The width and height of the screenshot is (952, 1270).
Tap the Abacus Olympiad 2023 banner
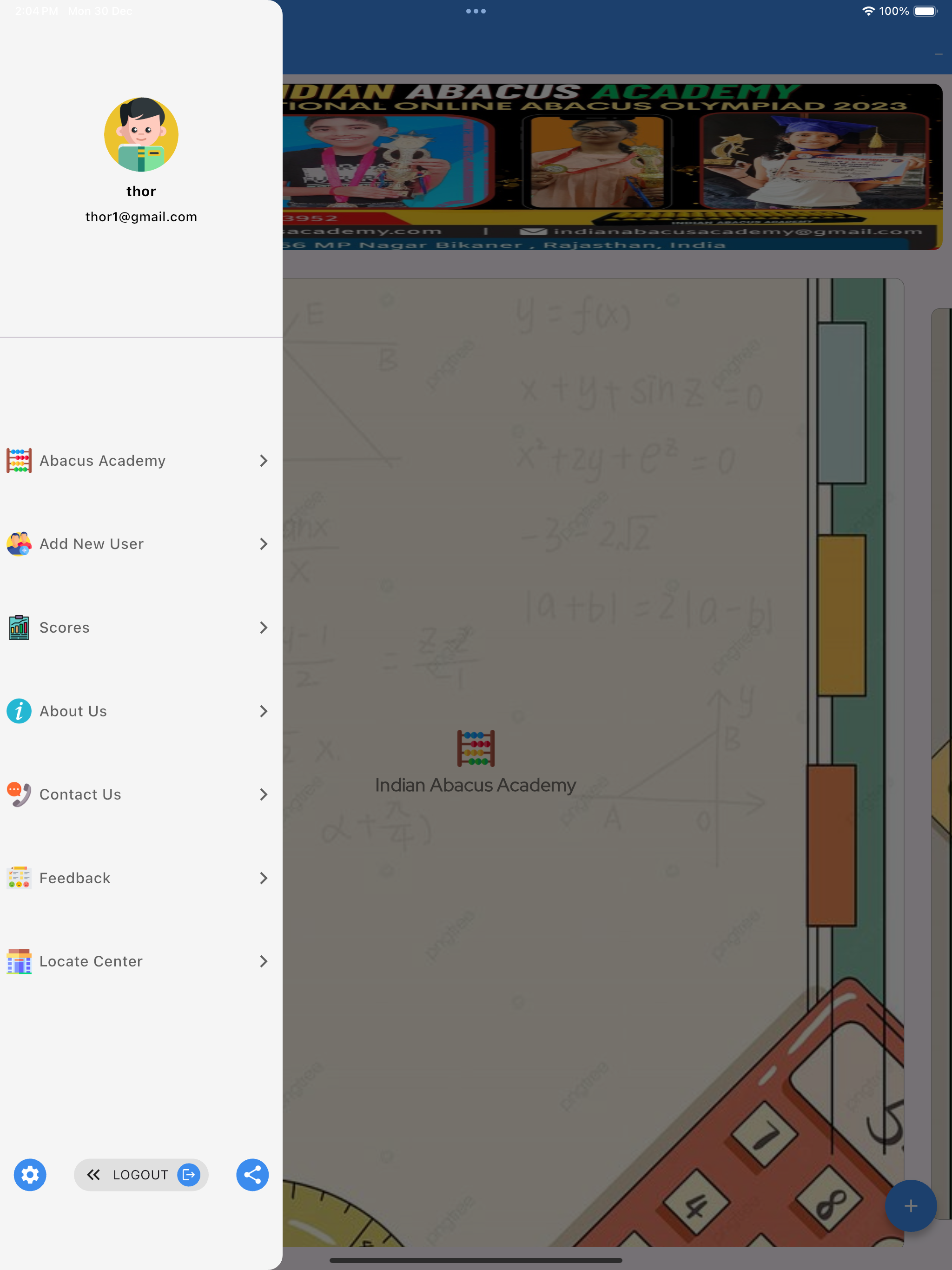[612, 166]
